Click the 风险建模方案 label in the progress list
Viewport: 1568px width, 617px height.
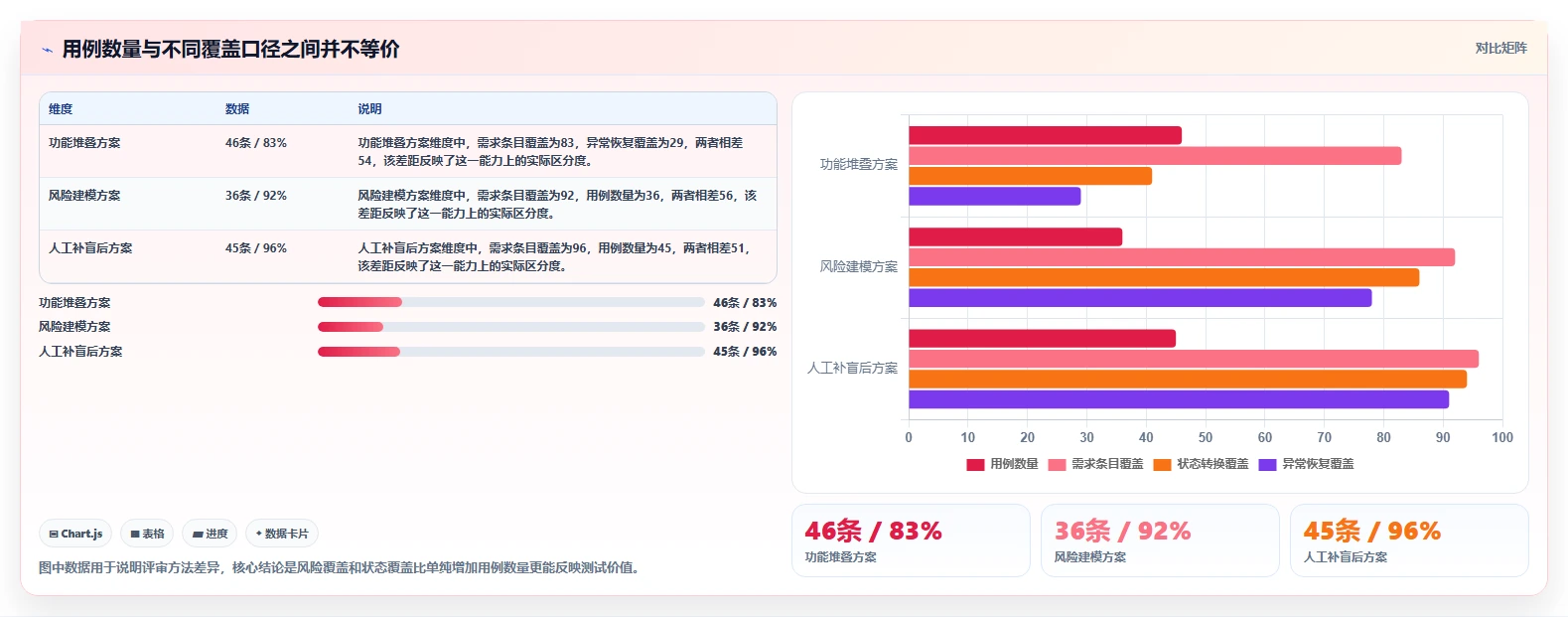click(74, 327)
